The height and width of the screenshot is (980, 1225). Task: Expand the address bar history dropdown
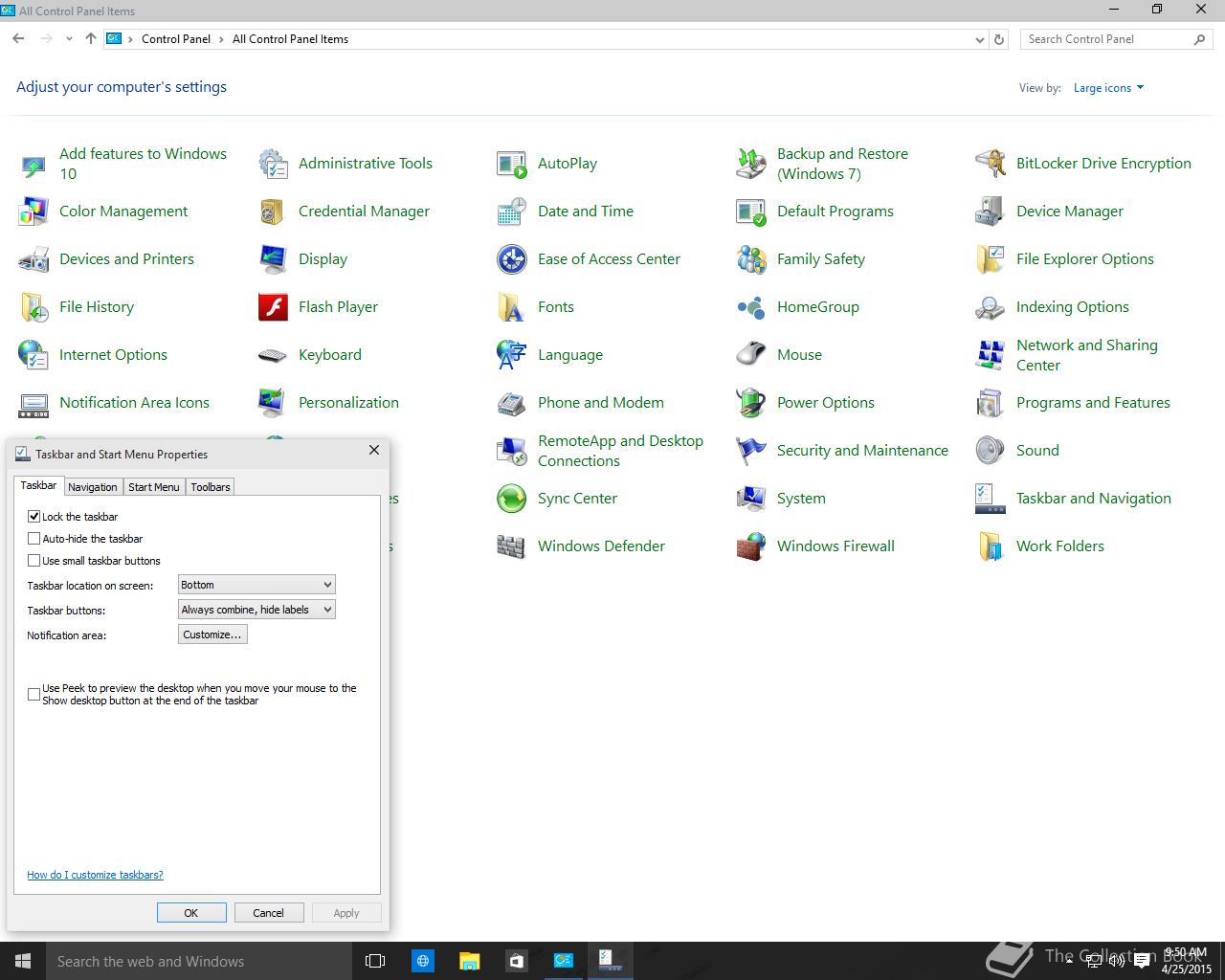979,39
